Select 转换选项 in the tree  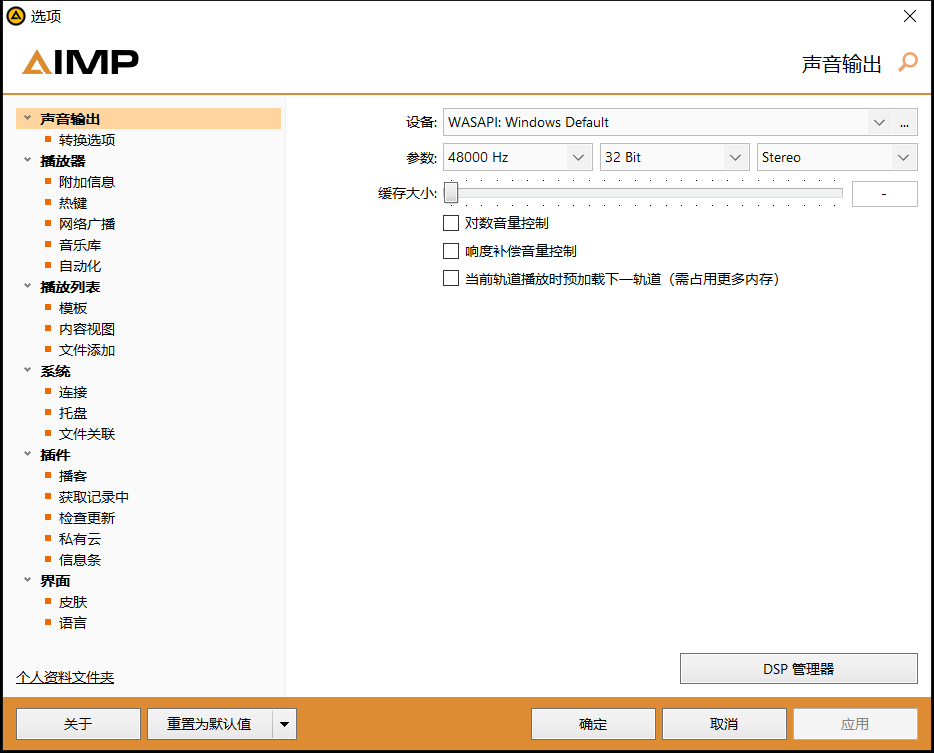click(x=87, y=140)
